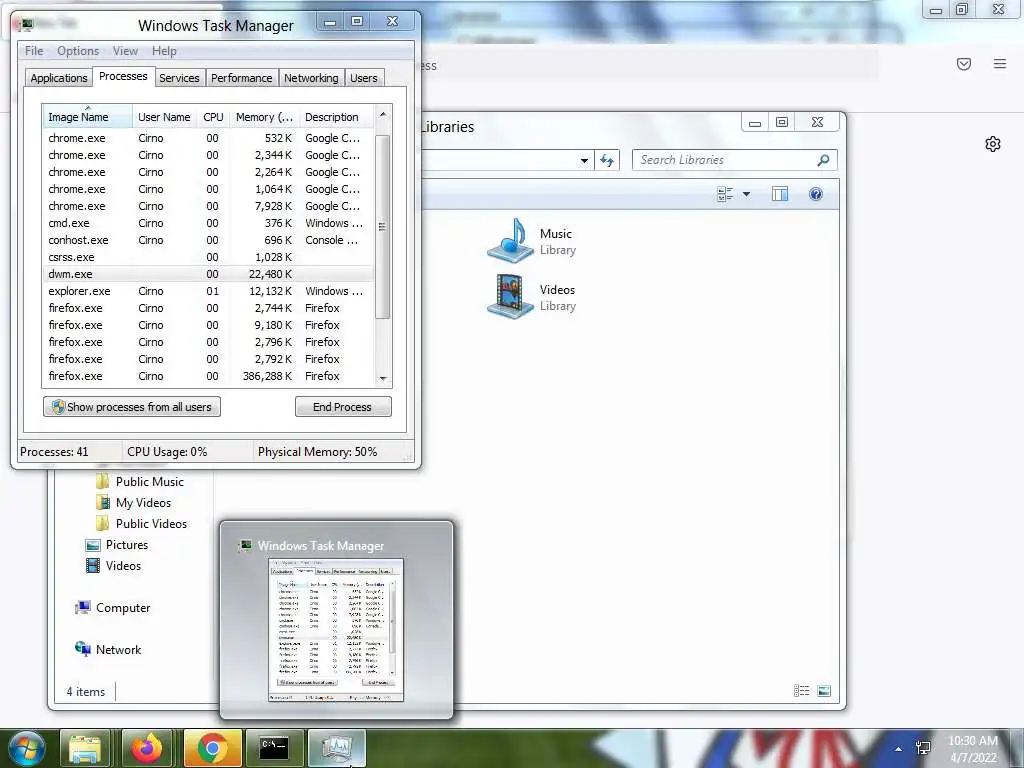This screenshot has height=768, width=1024.
Task: Switch to the Services tab
Action: tap(179, 78)
